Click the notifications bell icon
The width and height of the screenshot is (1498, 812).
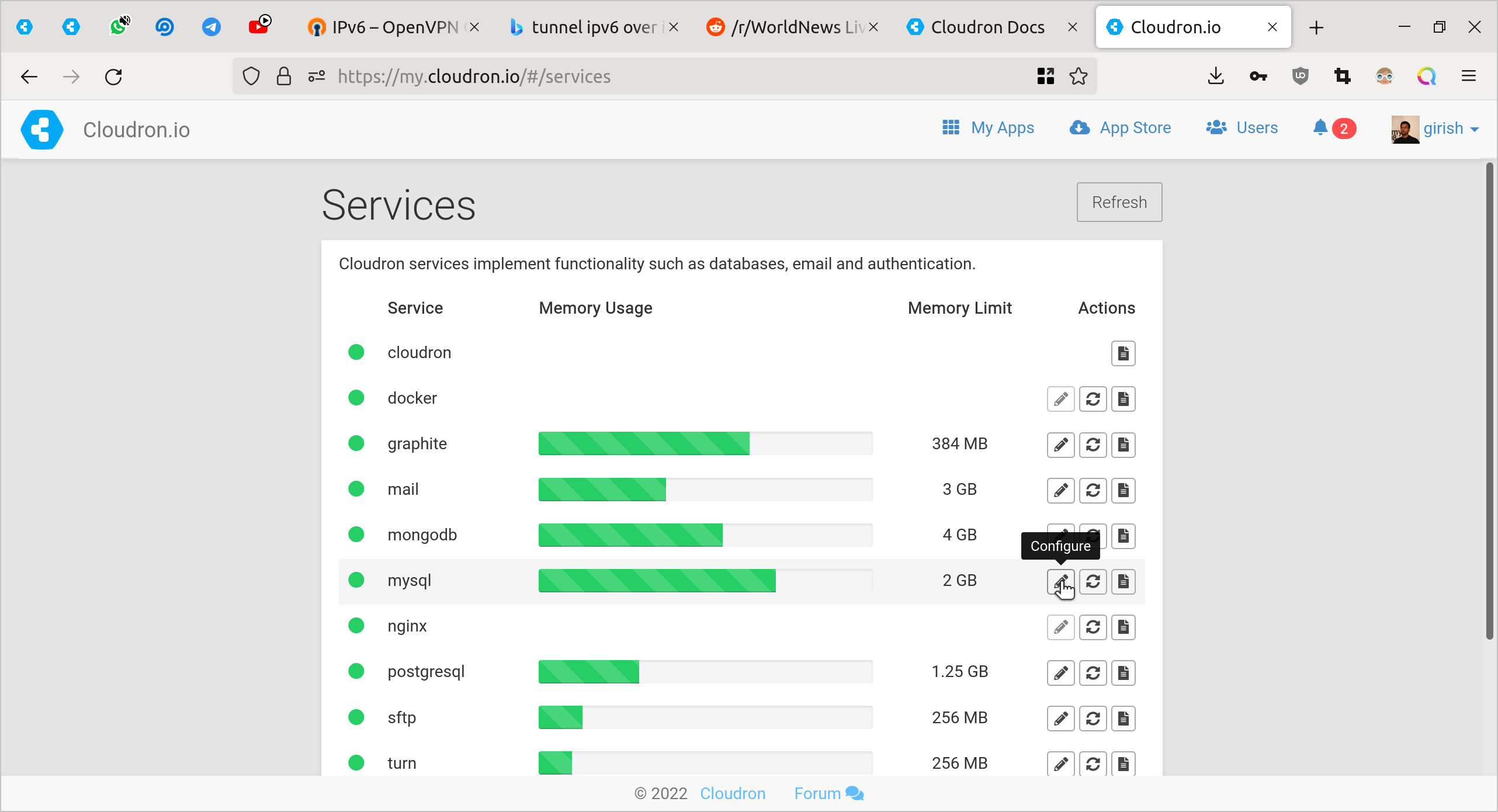click(1320, 128)
